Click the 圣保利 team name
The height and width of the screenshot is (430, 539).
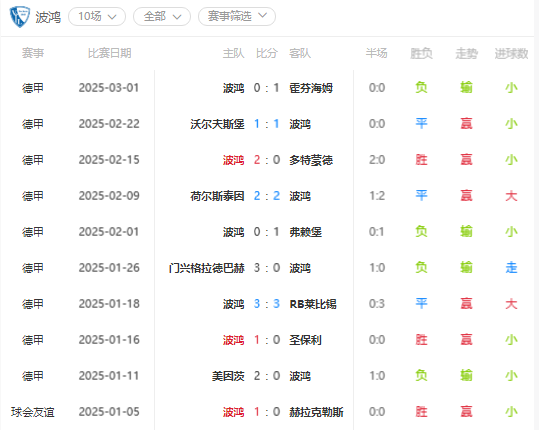pyautogui.click(x=305, y=340)
